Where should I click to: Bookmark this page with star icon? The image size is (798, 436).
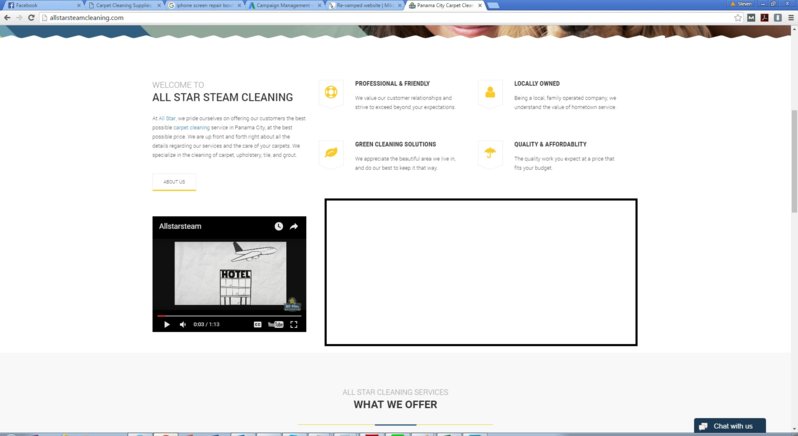(x=738, y=18)
